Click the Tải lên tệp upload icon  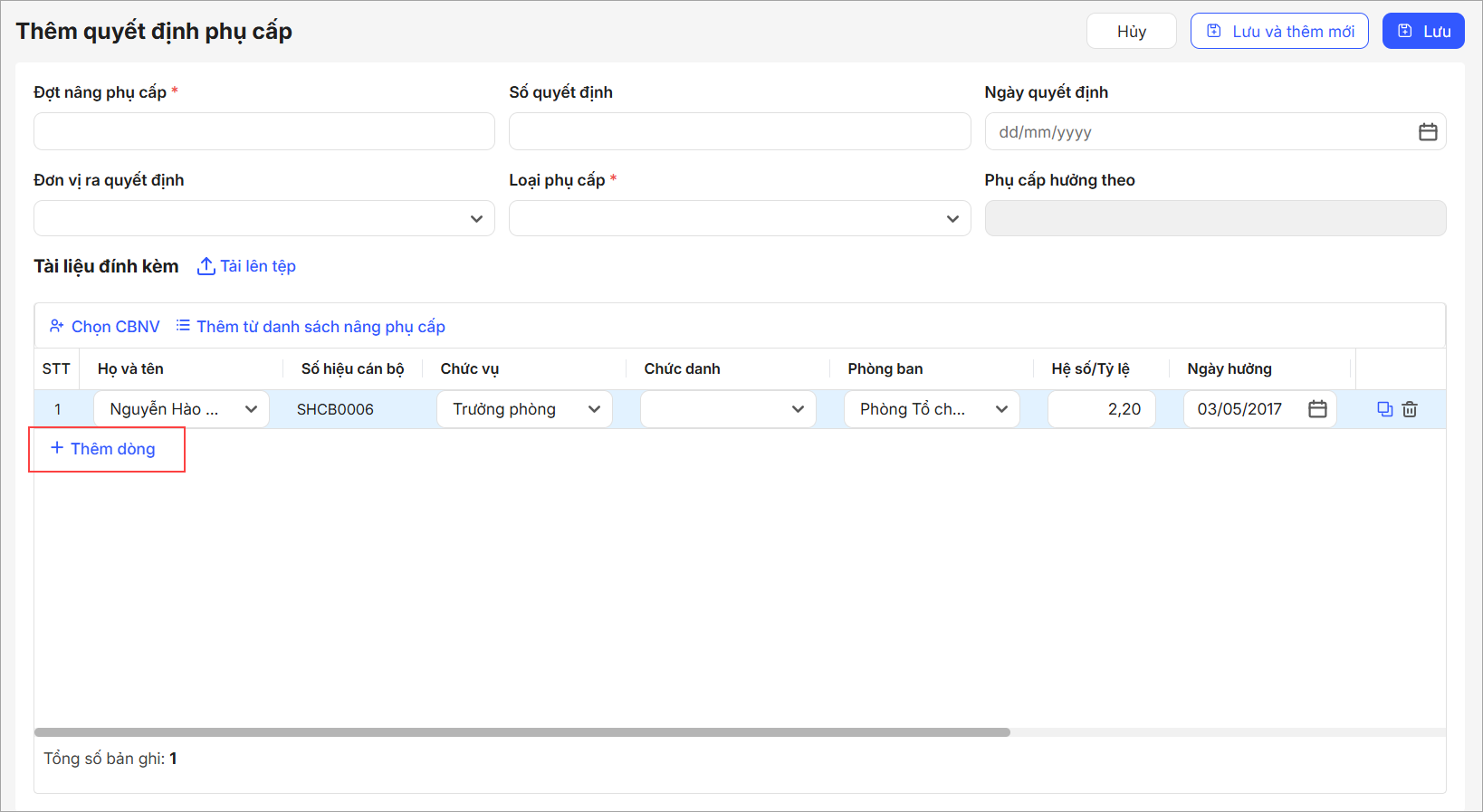click(x=206, y=266)
